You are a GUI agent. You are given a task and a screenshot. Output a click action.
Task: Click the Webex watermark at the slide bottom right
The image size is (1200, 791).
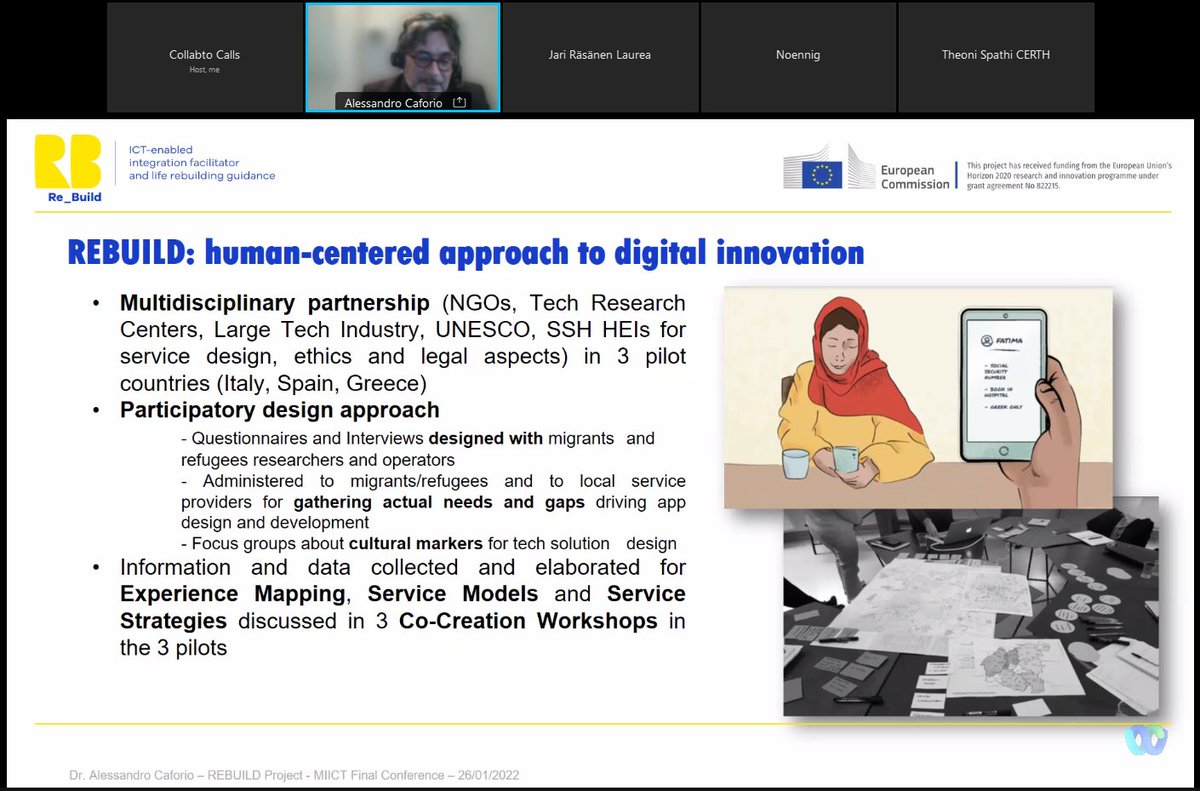tap(1146, 740)
